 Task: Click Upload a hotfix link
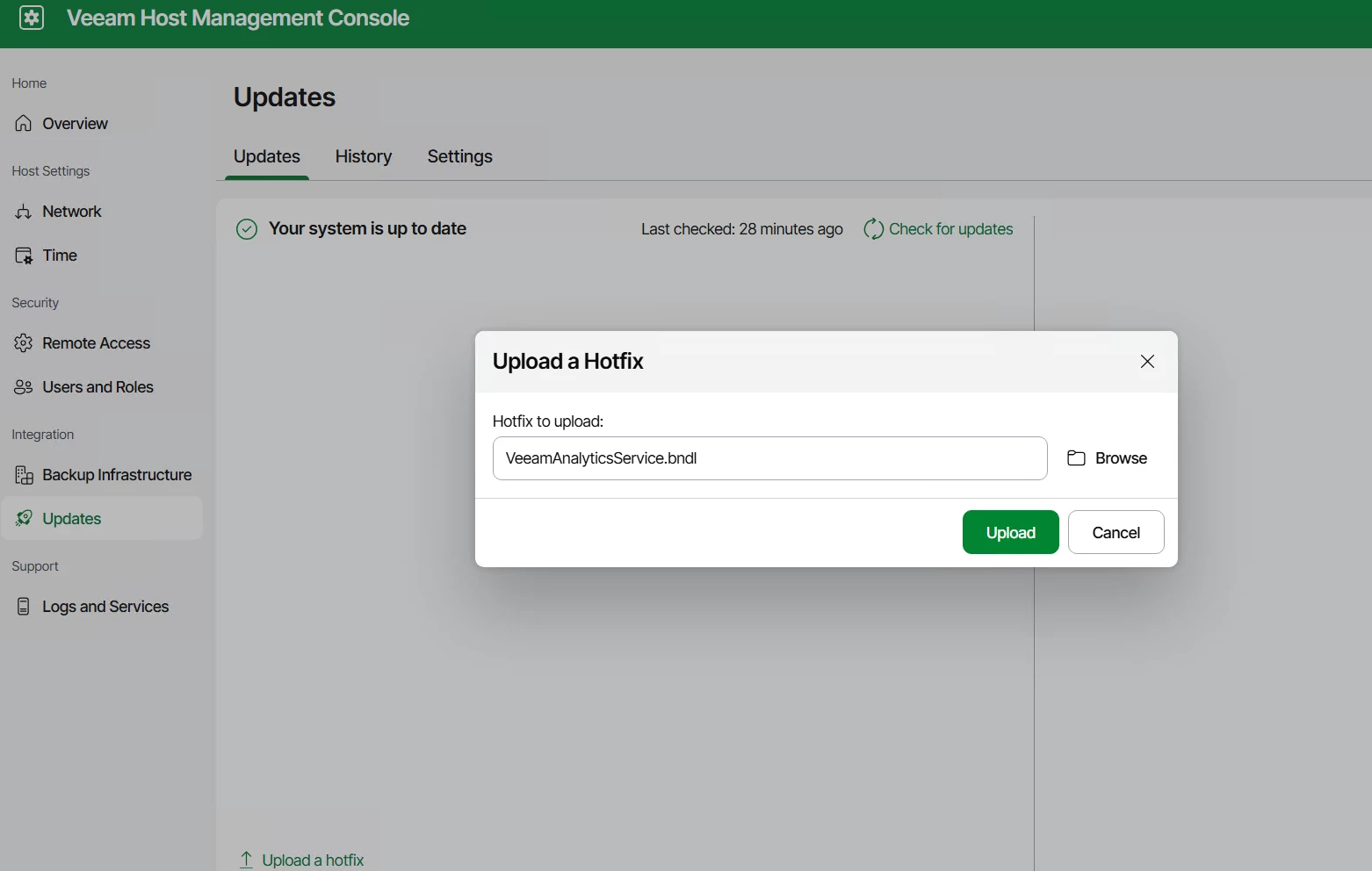(x=313, y=860)
